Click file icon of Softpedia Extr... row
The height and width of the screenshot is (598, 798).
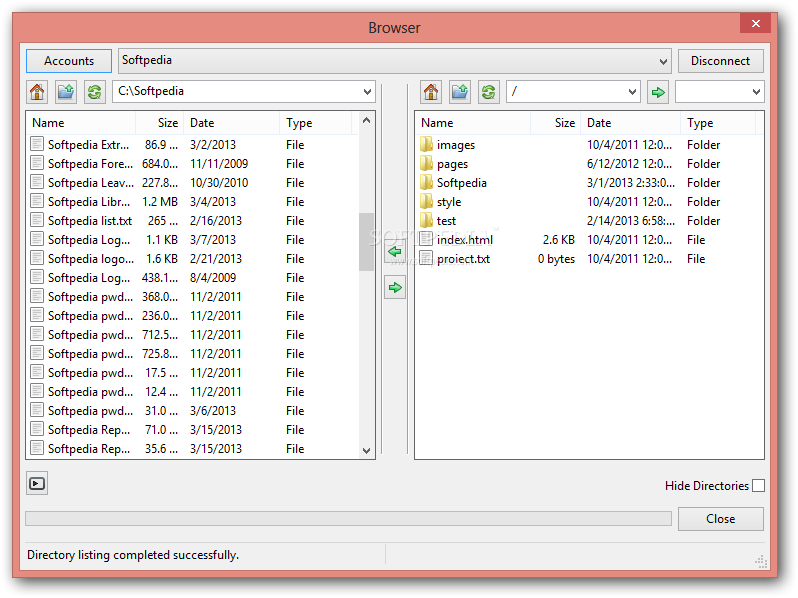coord(37,145)
